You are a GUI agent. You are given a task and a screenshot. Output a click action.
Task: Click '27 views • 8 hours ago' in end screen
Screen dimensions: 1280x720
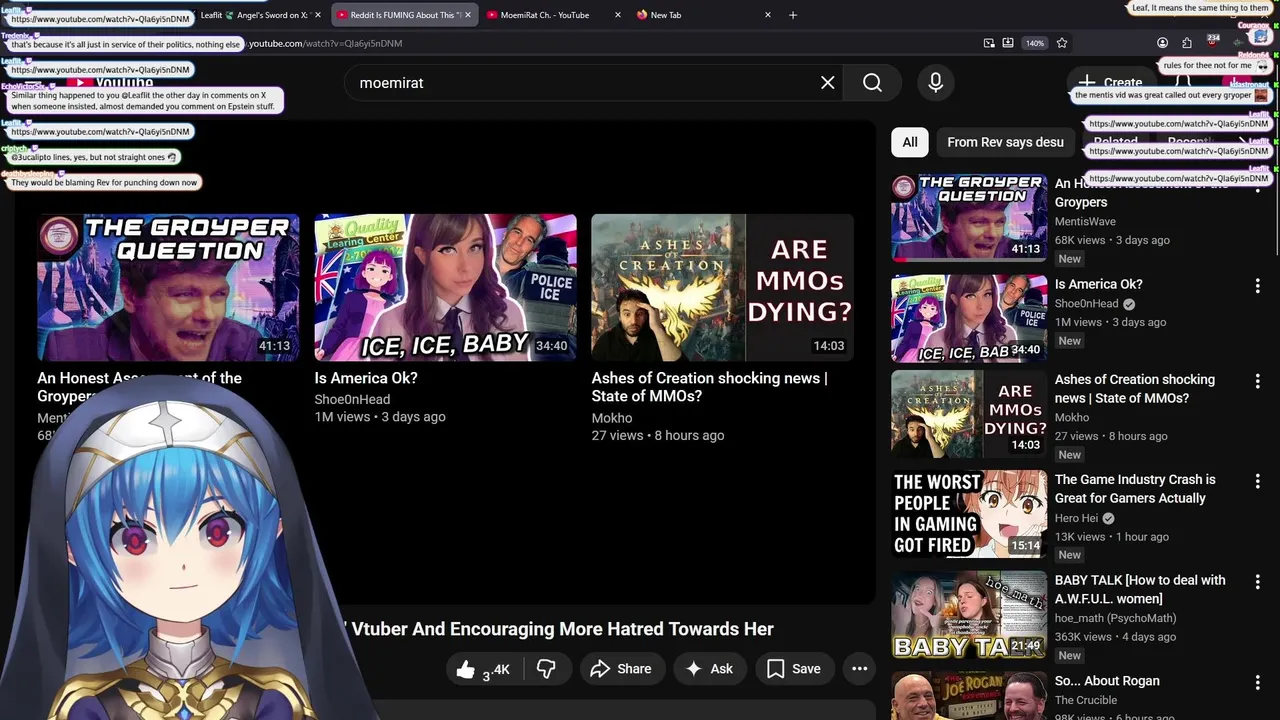[x=657, y=435]
